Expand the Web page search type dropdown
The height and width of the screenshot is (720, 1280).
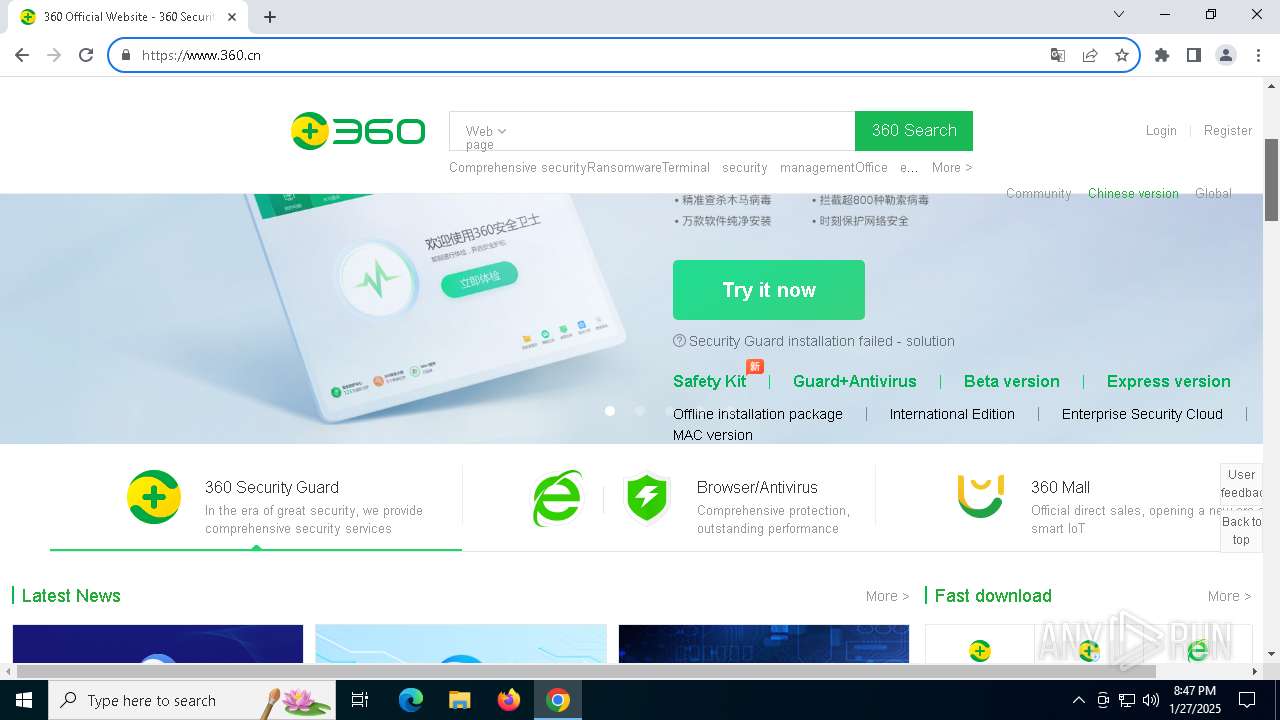(x=486, y=131)
